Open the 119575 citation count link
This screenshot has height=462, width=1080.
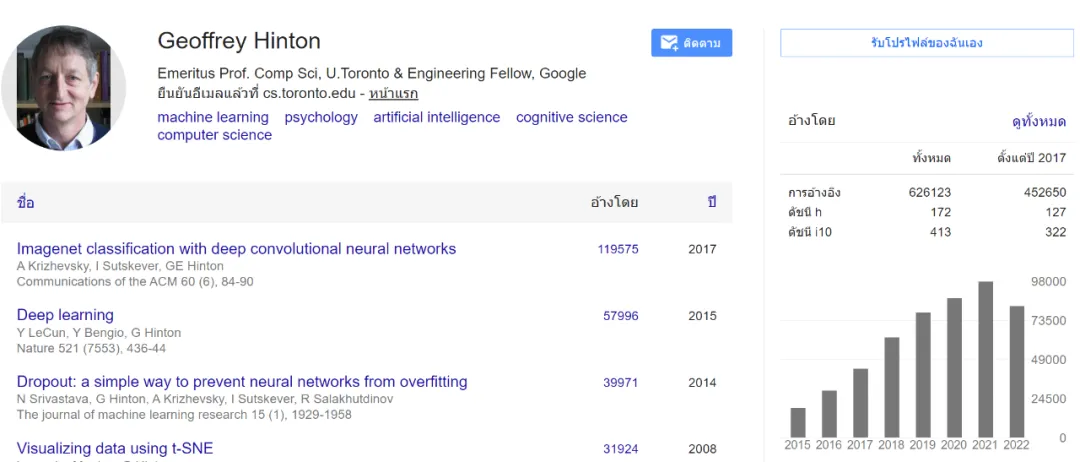pos(618,250)
